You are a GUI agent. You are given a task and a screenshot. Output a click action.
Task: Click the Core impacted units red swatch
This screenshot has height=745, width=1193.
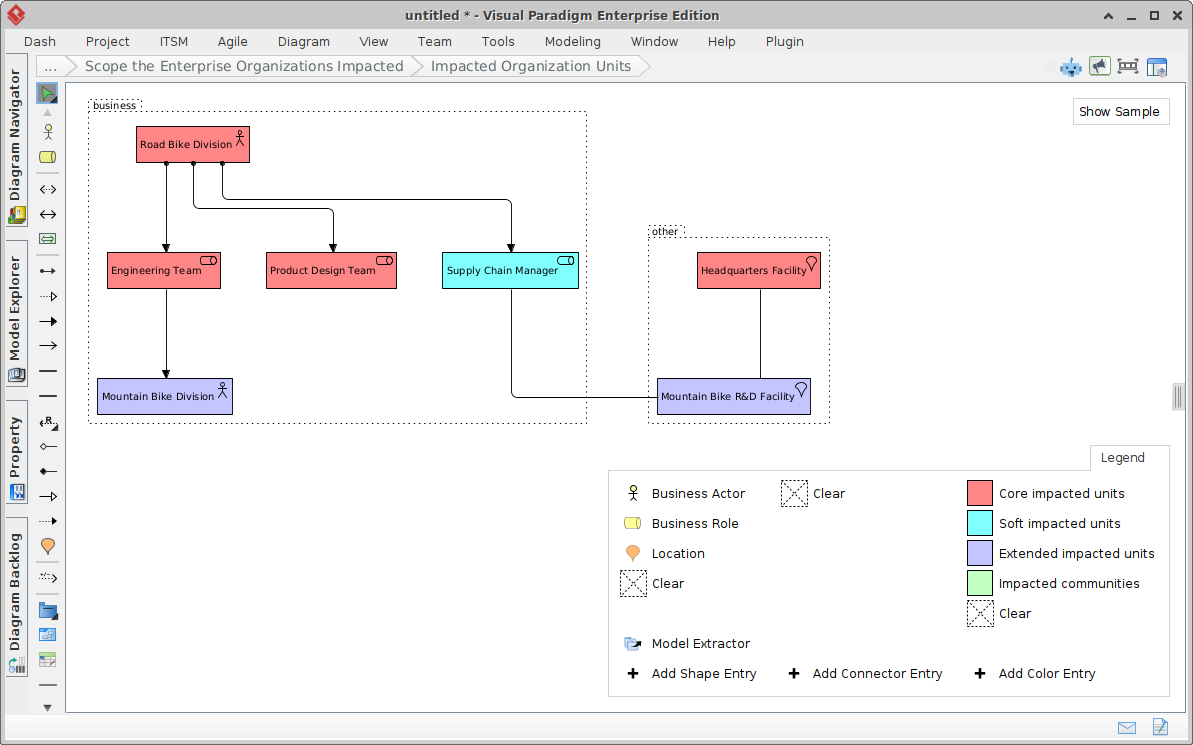coord(979,492)
